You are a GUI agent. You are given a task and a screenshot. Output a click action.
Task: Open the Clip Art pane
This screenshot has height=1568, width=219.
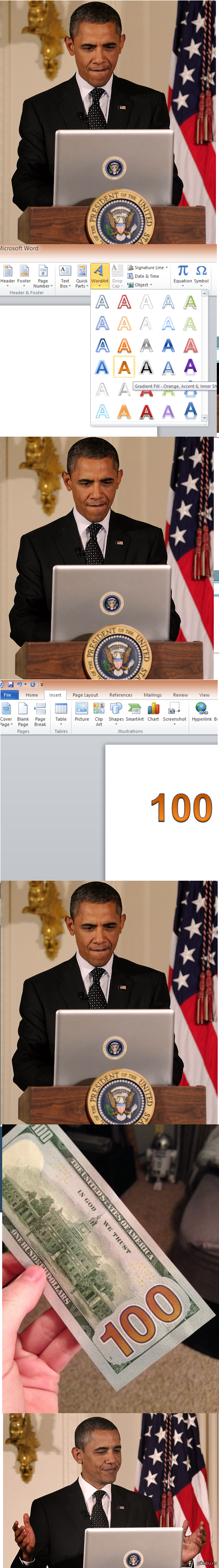[x=99, y=714]
